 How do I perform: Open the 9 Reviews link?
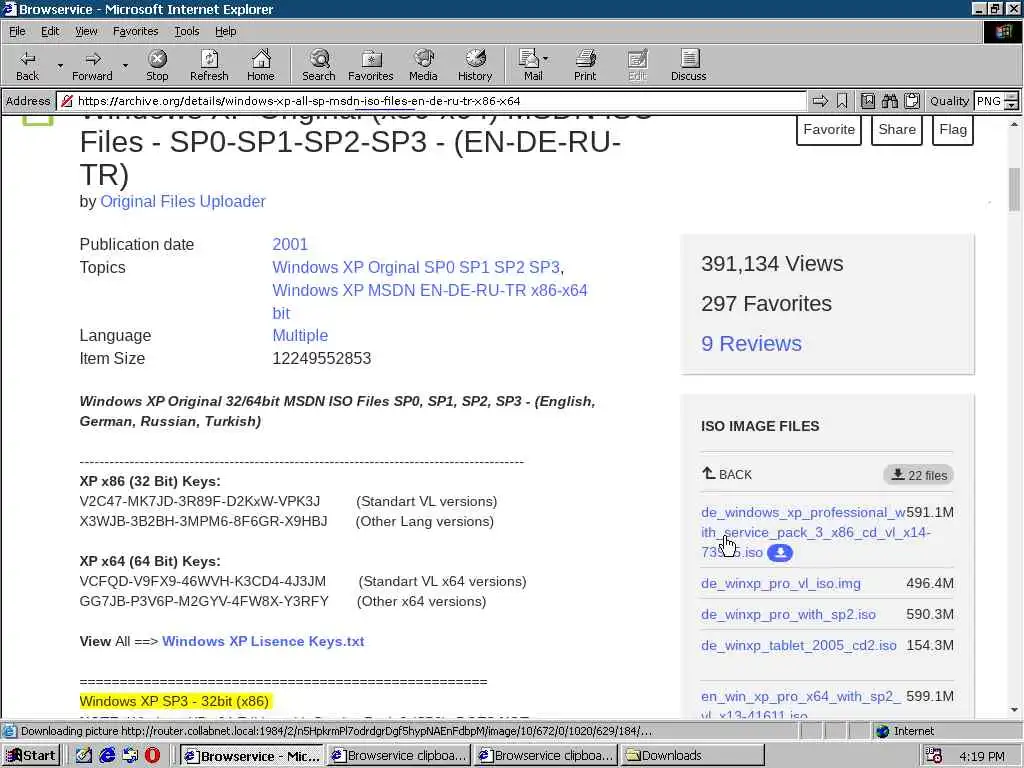(x=751, y=344)
